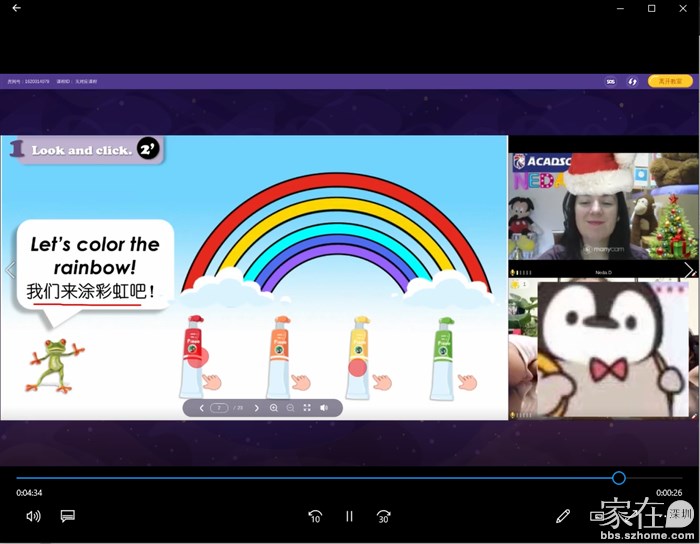Go to next slide in courseware toolbar
Screen dimensions: 700x544
coord(256,408)
